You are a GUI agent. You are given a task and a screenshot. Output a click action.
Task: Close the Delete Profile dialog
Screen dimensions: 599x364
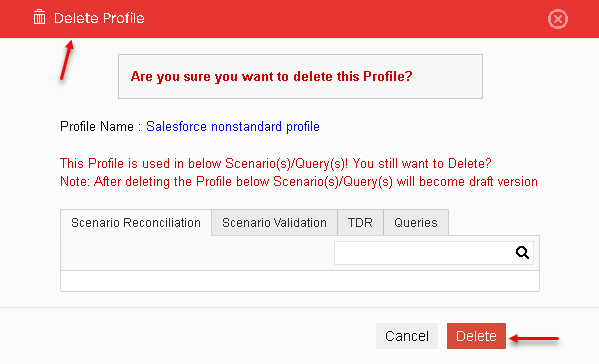tap(558, 19)
